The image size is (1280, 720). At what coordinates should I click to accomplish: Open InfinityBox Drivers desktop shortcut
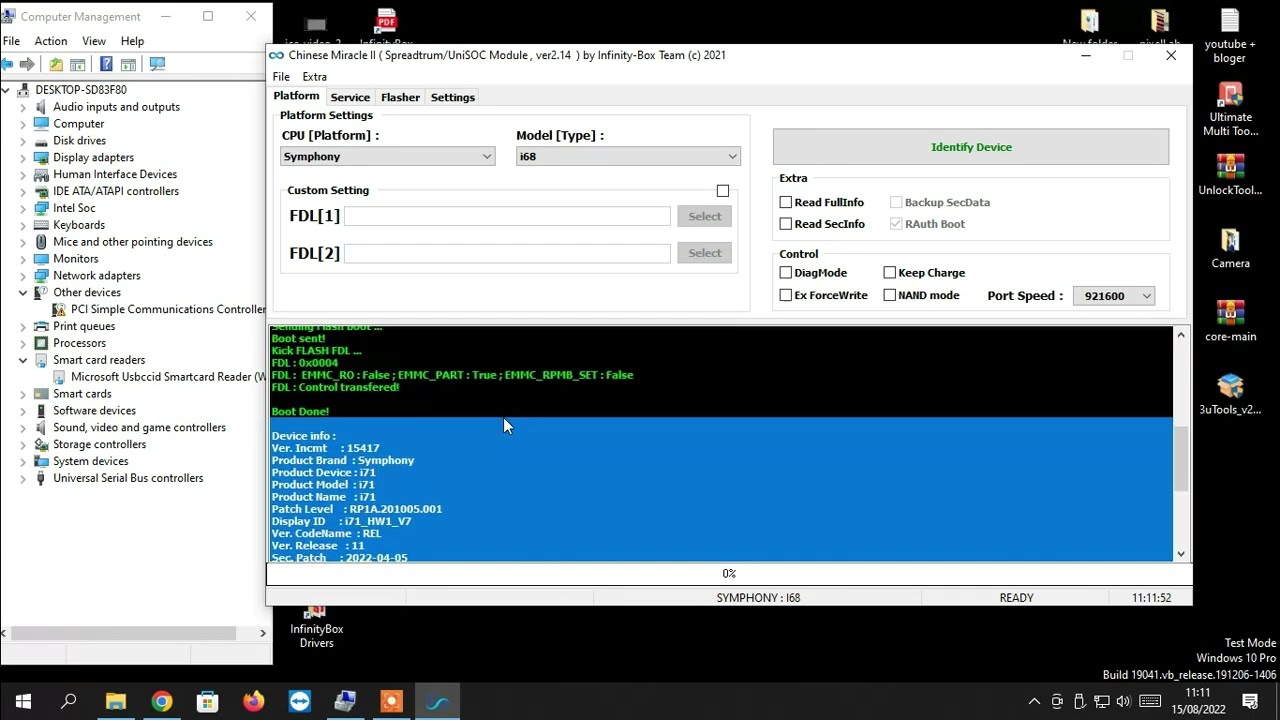point(316,627)
